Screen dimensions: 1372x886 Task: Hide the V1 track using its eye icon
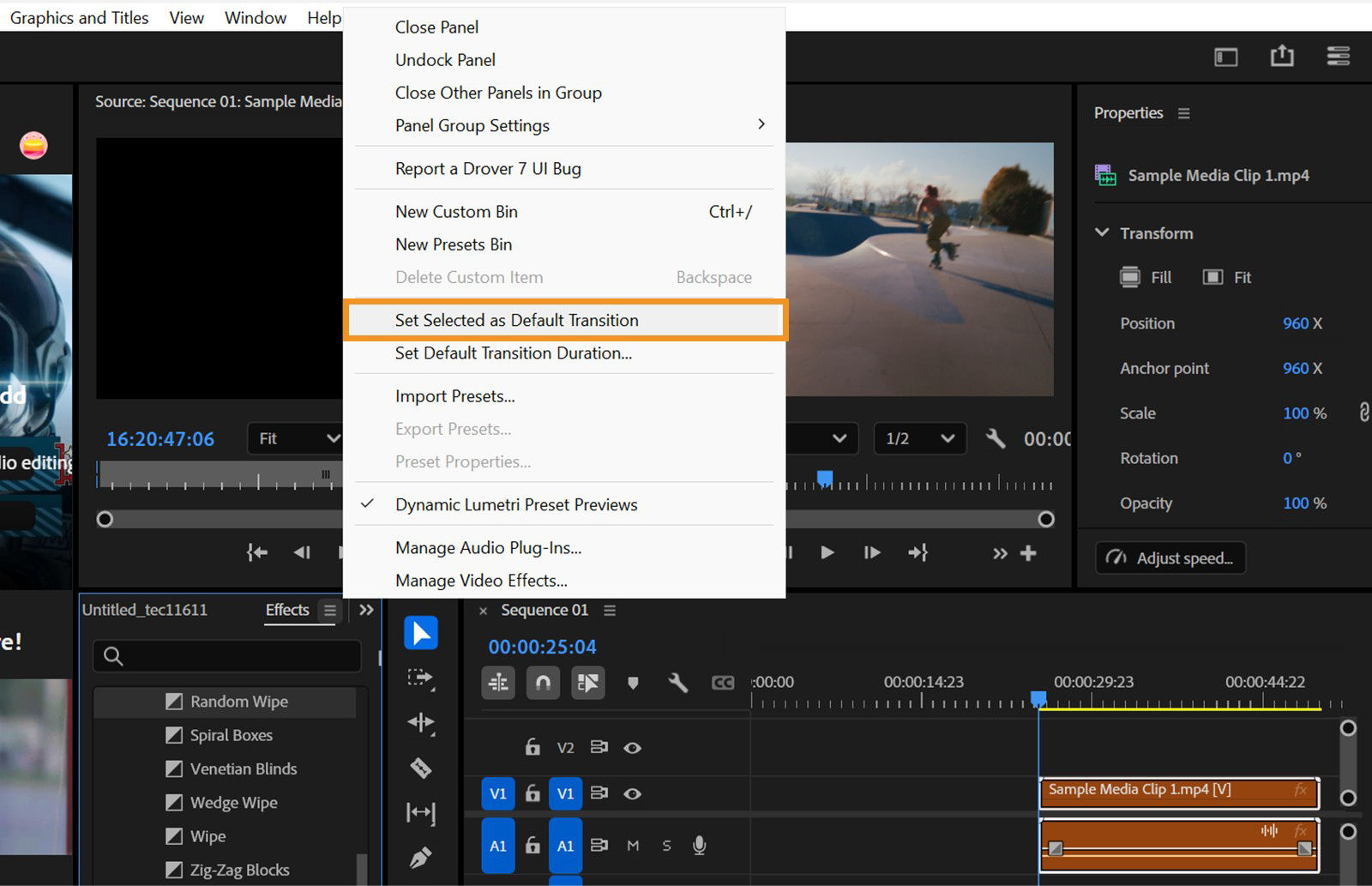(x=633, y=793)
